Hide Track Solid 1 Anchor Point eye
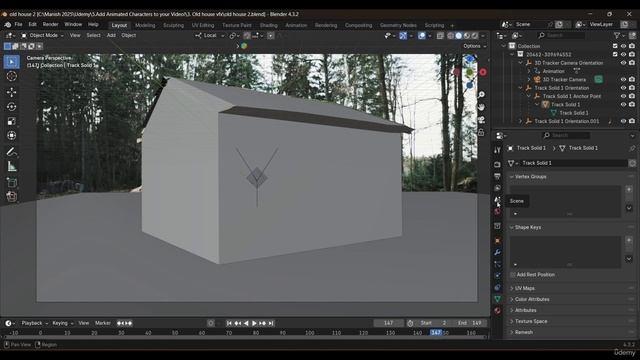 623,96
